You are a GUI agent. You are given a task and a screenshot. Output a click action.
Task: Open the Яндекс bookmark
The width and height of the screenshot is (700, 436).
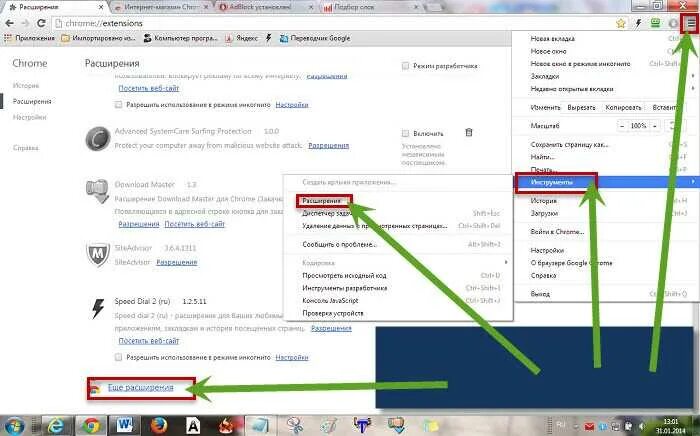[242, 38]
